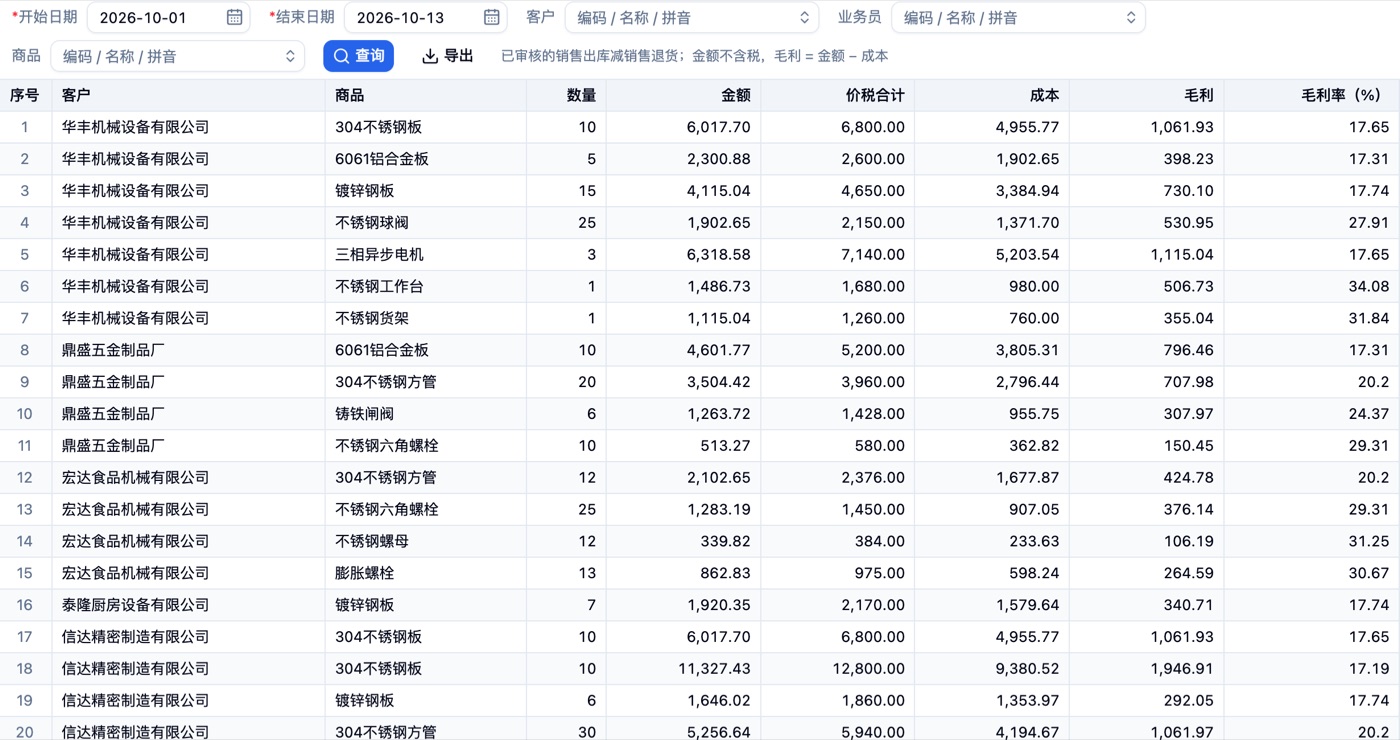Click the cost 980.00 cell
1400x740 pixels.
click(992, 286)
